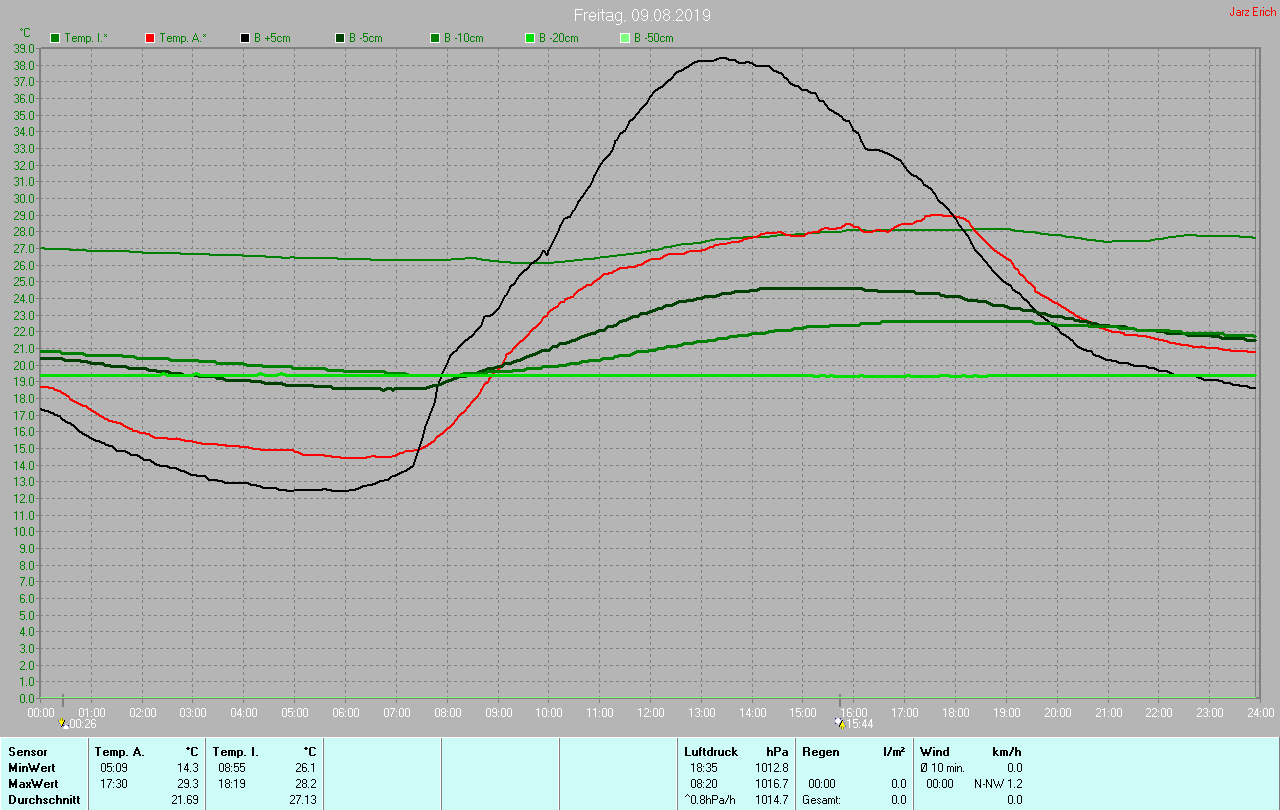The width and height of the screenshot is (1280, 810).
Task: Click the marker icon beside 00:26
Action: coord(63,723)
